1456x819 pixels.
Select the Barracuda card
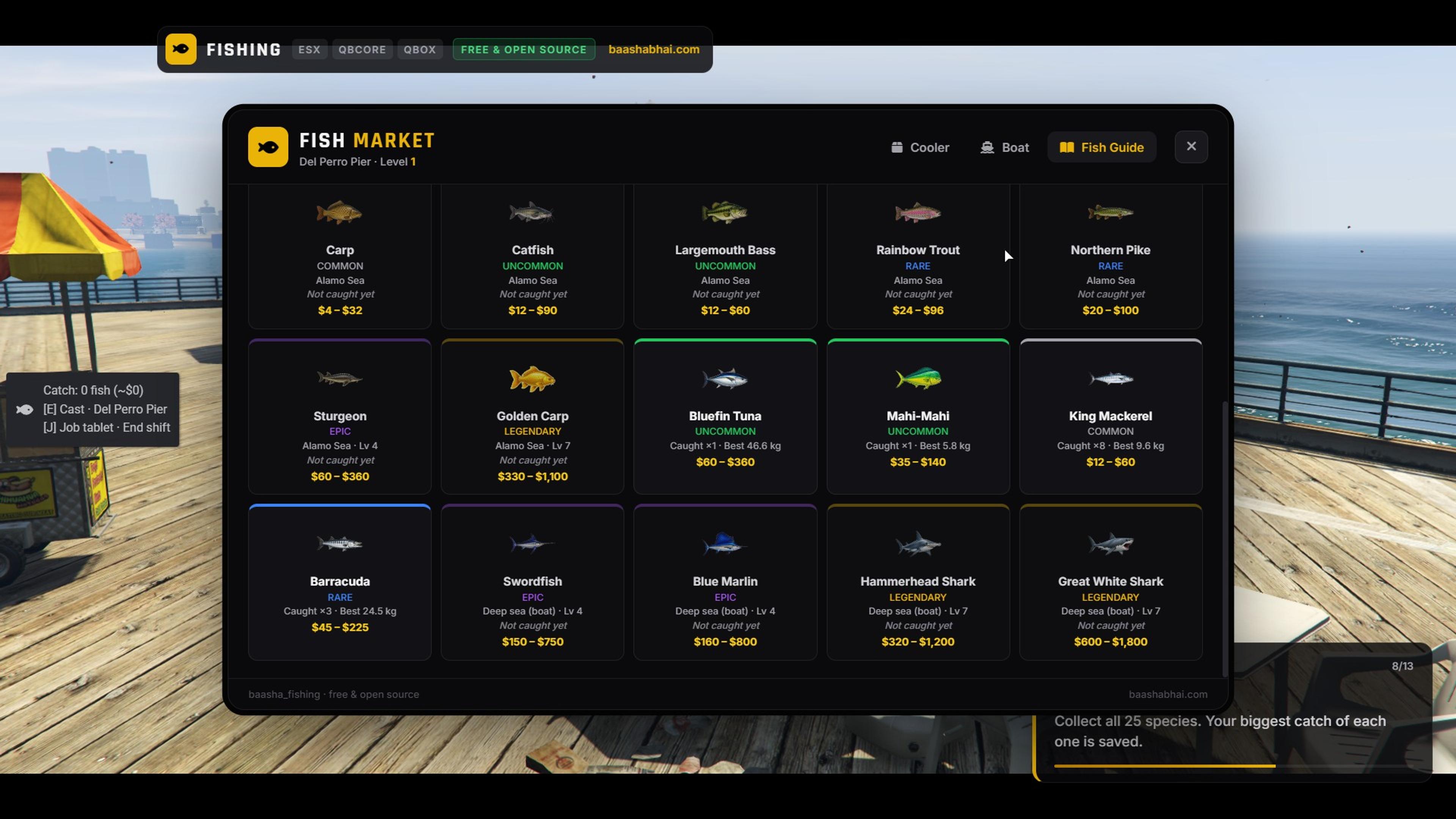tap(340, 582)
